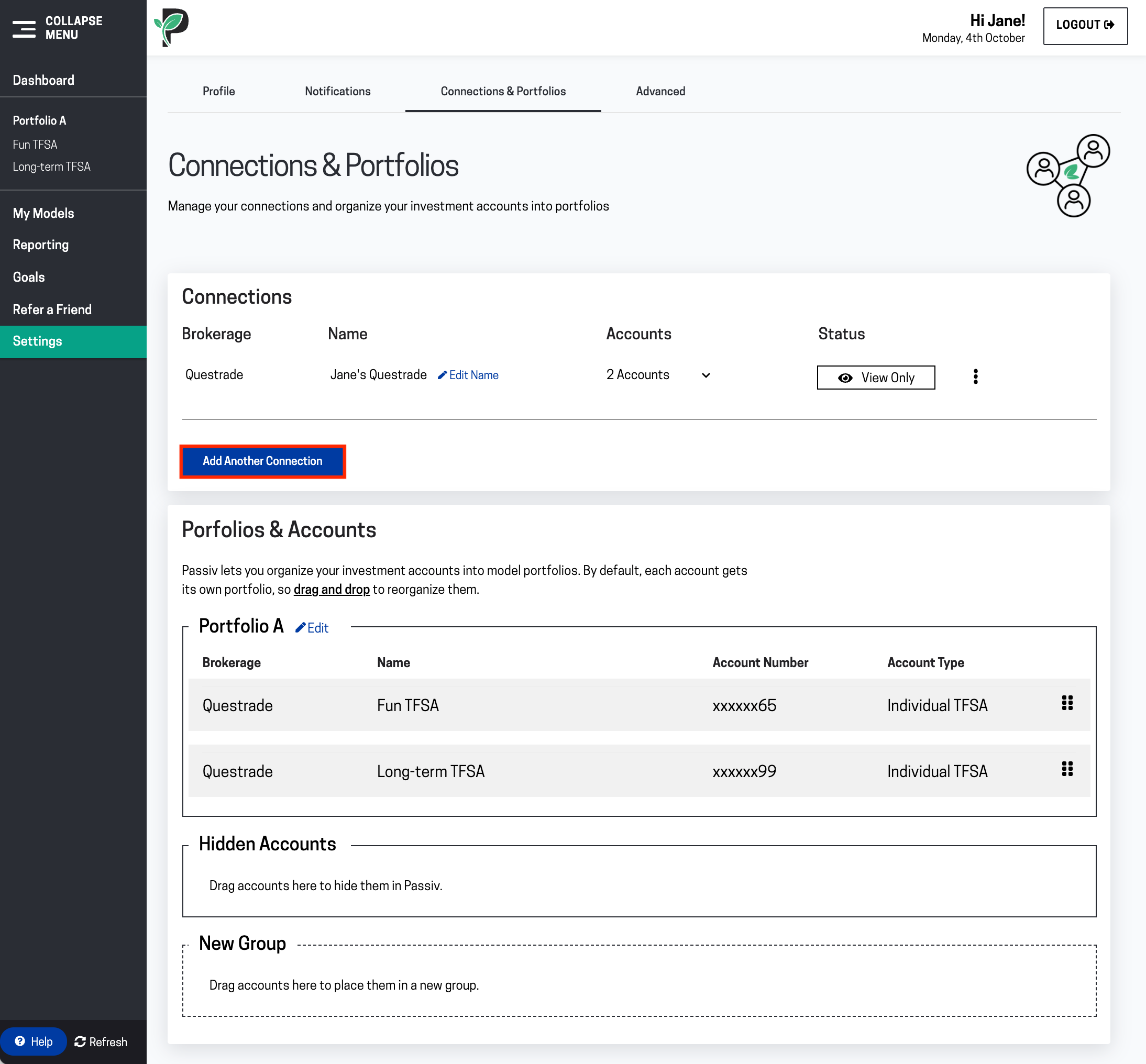The image size is (1146, 1064).
Task: Click the Add Another Connection button
Action: [x=262, y=461]
